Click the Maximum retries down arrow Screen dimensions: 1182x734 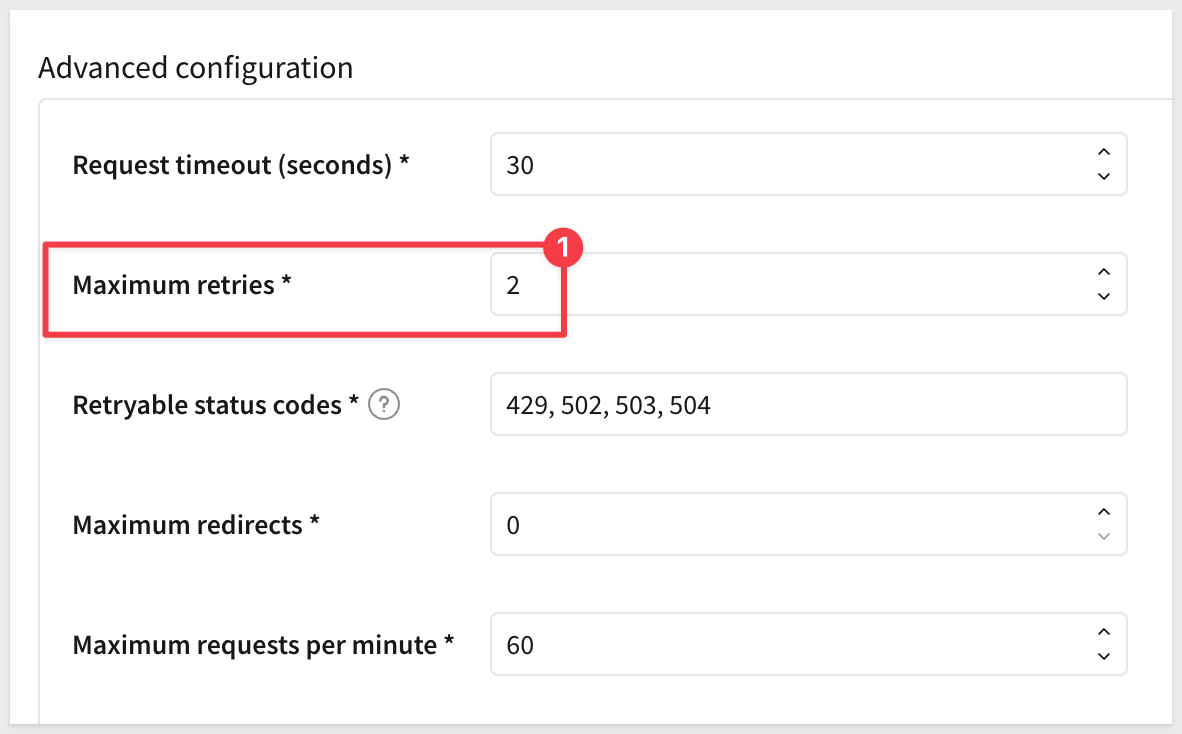tap(1104, 296)
